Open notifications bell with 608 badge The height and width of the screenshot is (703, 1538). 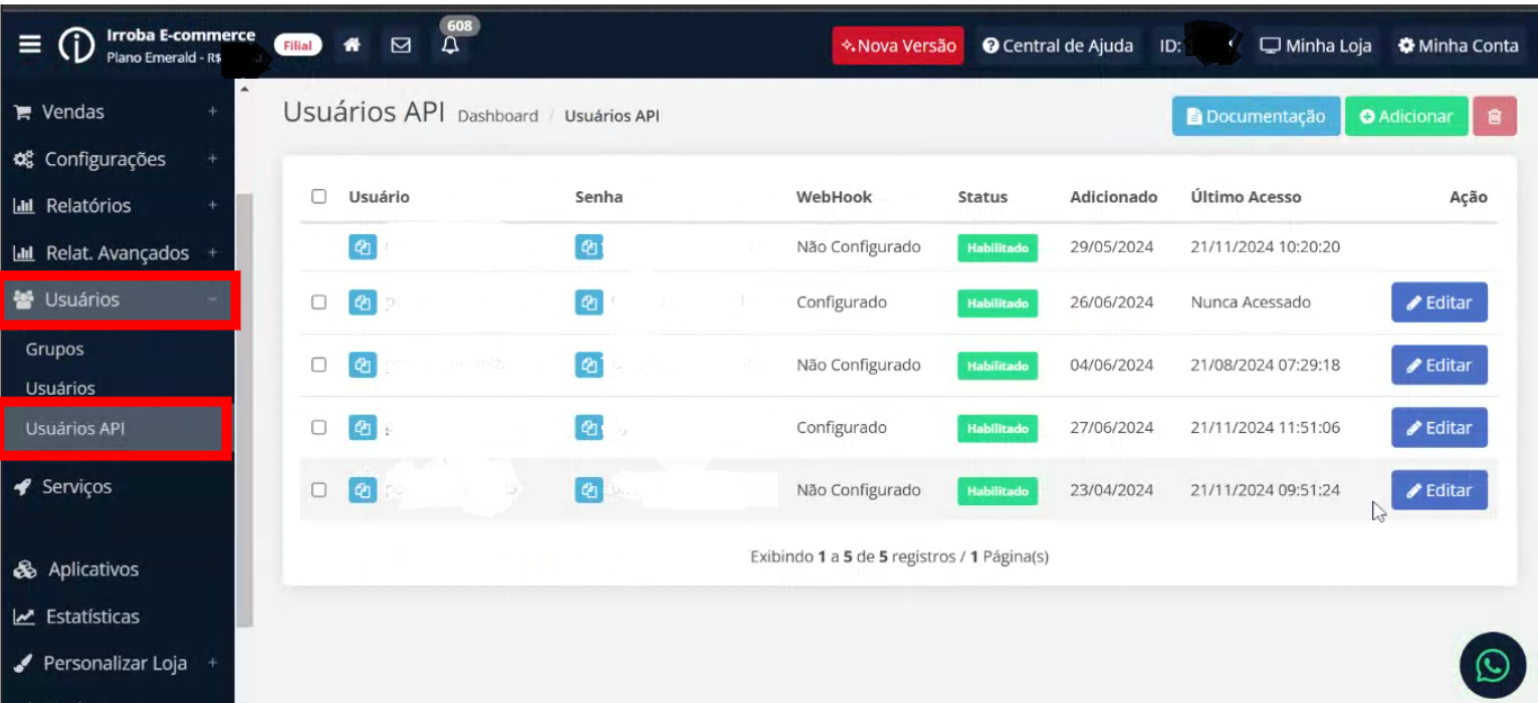click(x=451, y=45)
